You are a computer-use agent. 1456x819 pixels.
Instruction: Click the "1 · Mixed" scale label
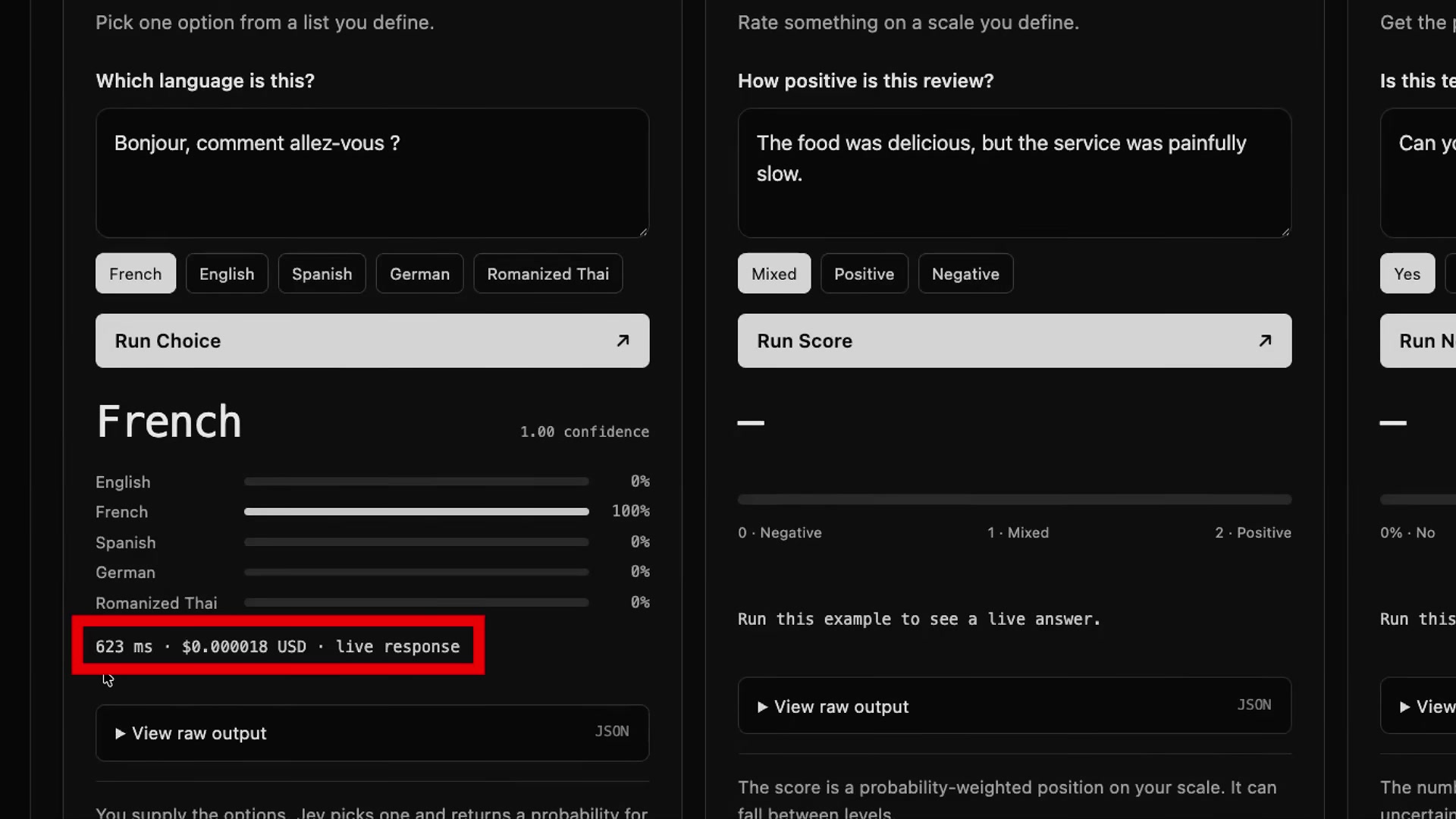1018,533
